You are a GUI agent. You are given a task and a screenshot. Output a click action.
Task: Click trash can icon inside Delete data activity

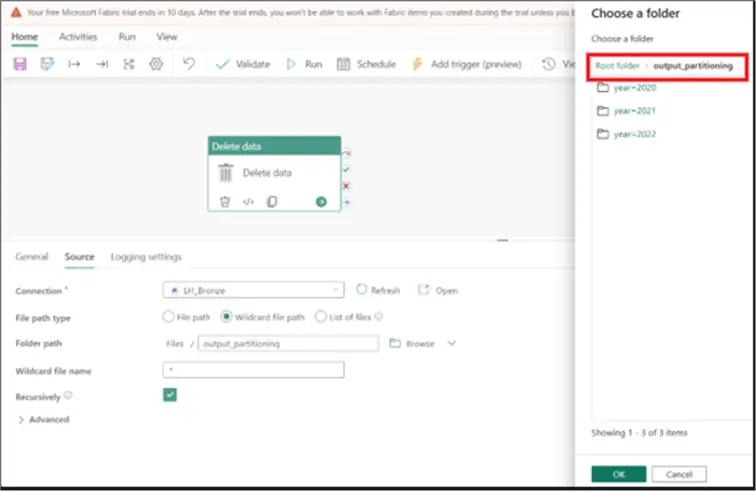[x=226, y=173]
